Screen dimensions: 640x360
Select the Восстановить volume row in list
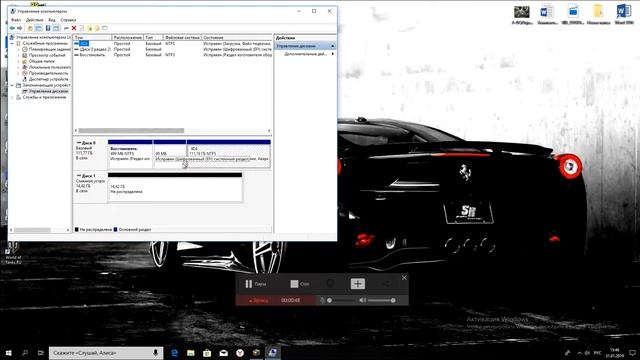click(x=173, y=55)
